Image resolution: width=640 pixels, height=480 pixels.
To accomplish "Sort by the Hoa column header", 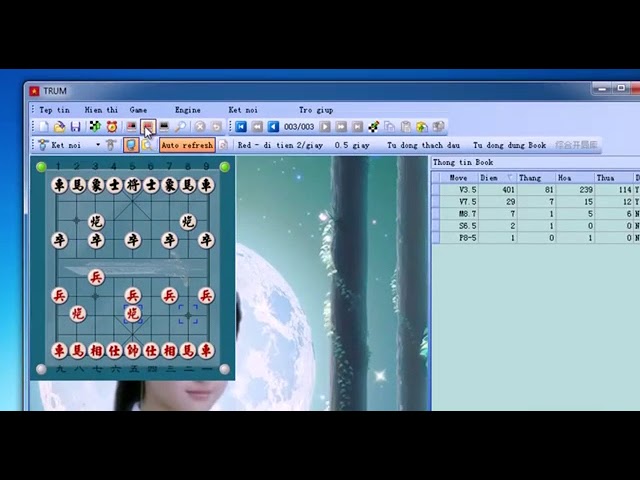I will pyautogui.click(x=575, y=178).
